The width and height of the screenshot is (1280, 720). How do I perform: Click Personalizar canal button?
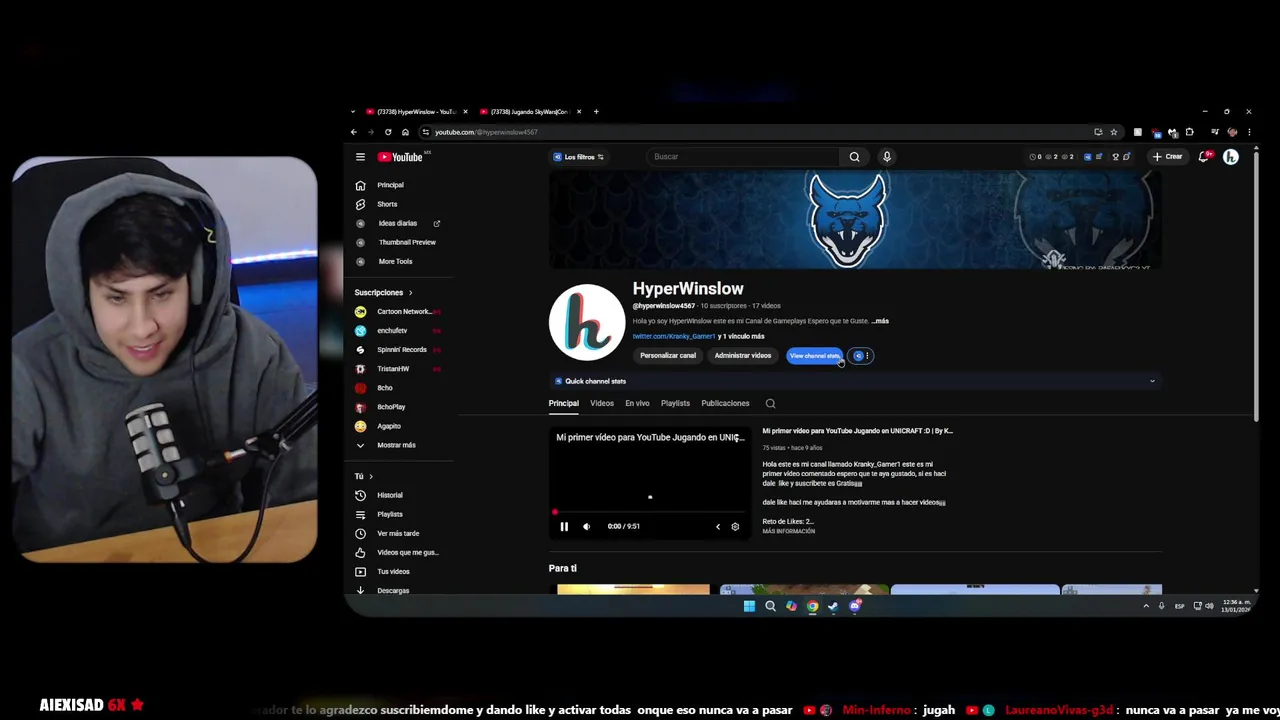coord(668,356)
